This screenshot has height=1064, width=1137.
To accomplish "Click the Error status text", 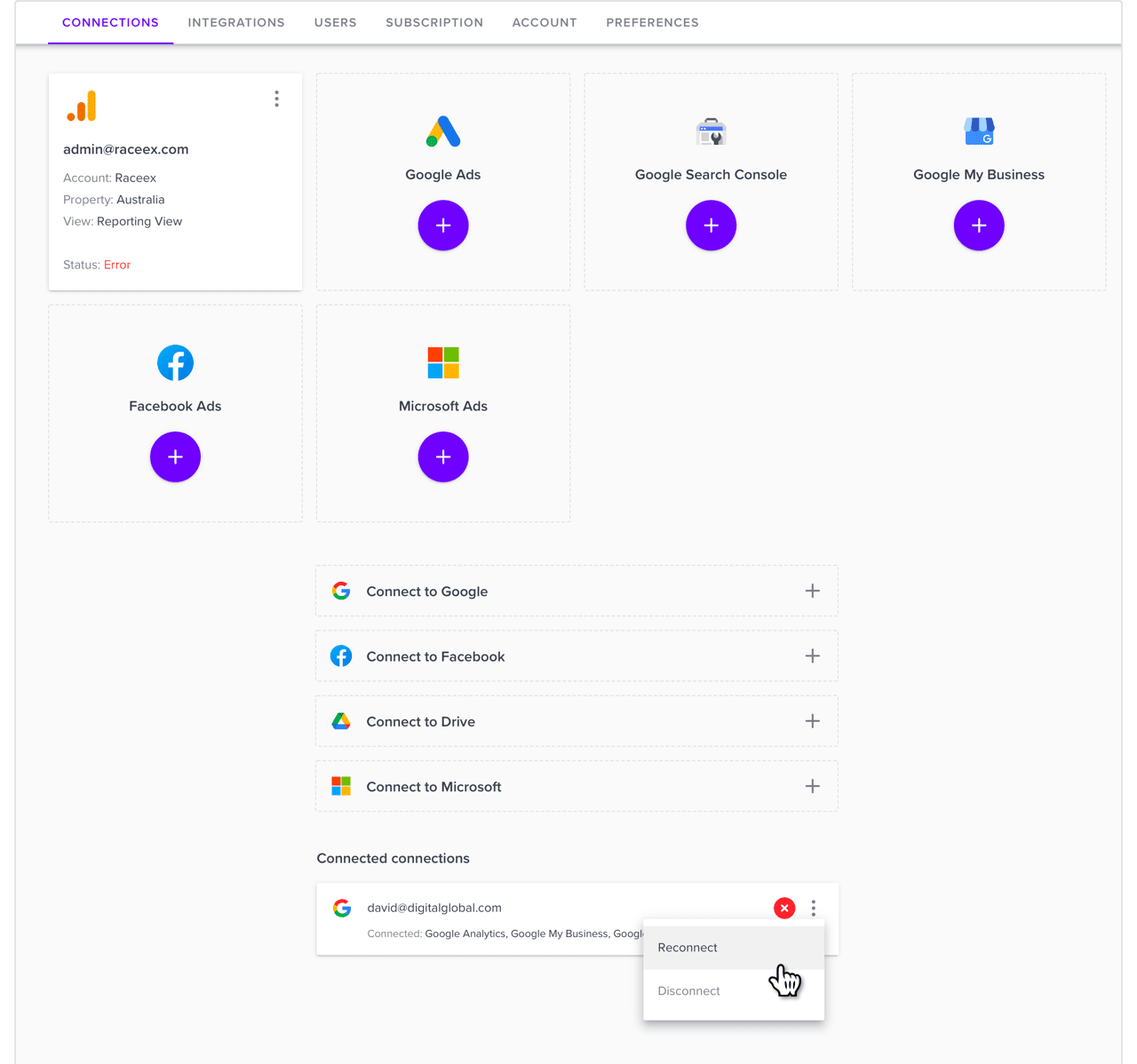I will 117,265.
